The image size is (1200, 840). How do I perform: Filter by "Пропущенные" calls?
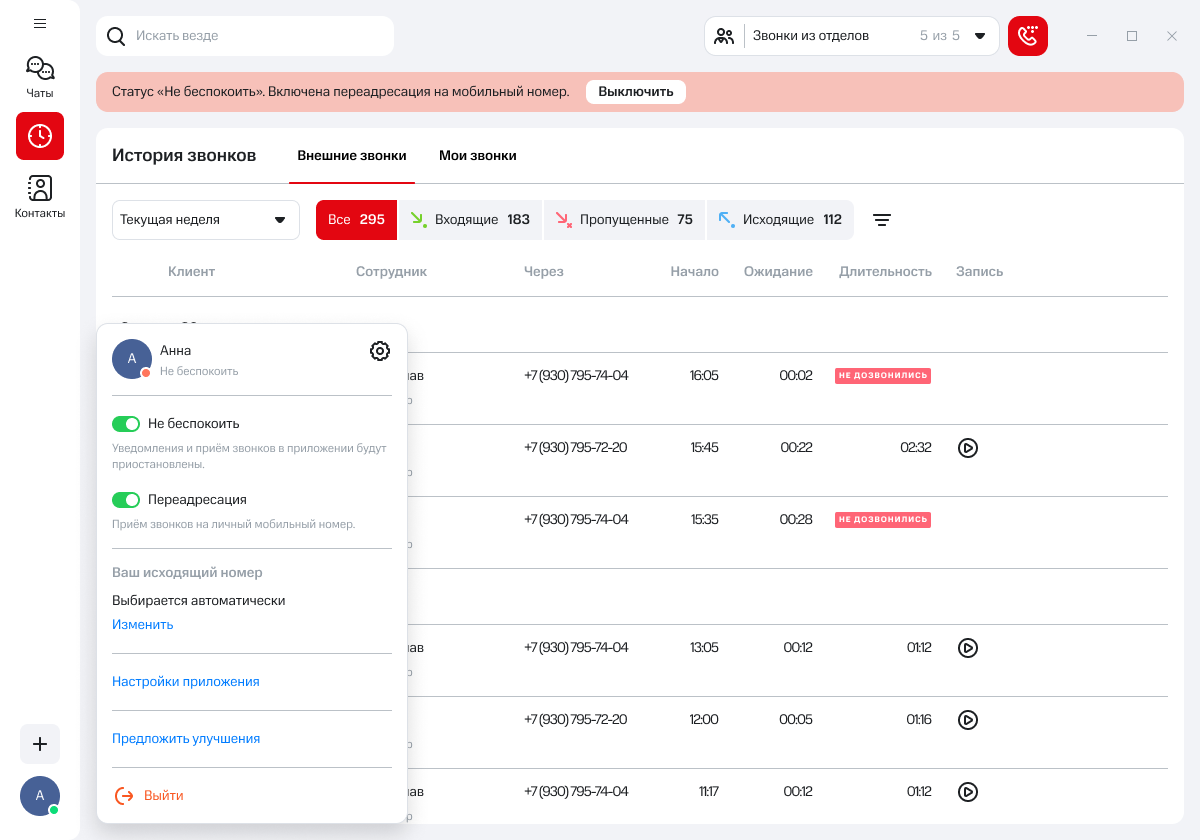click(625, 220)
